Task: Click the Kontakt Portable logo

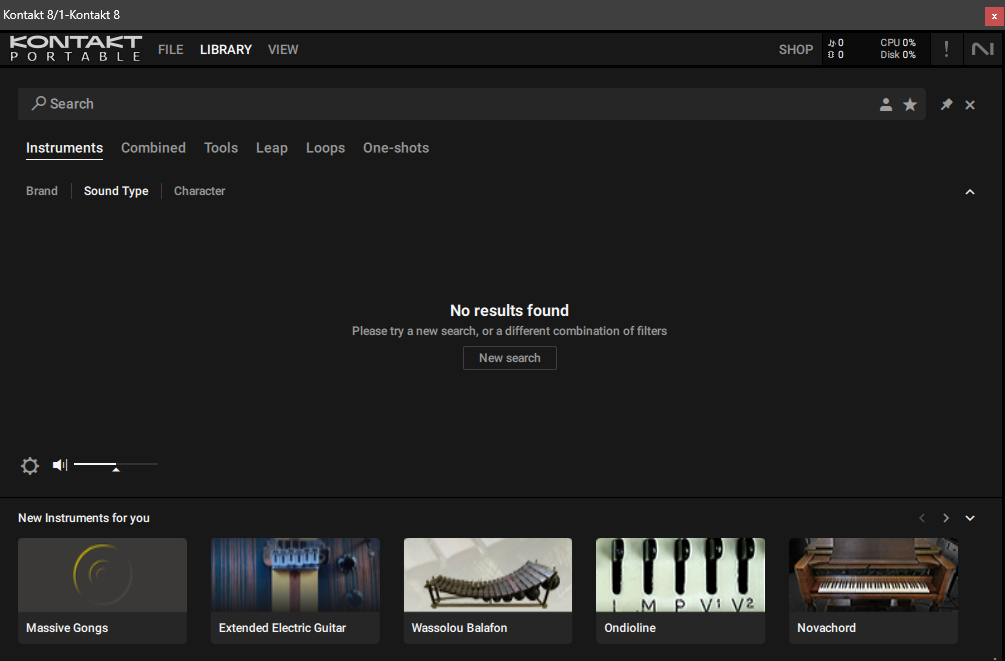Action: (76, 49)
